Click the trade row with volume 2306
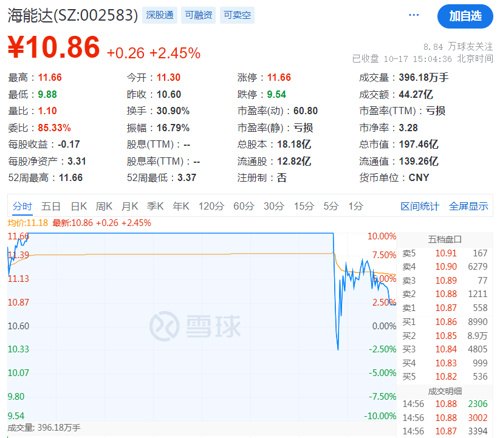Screen dimensions: 500x438 click(445, 404)
